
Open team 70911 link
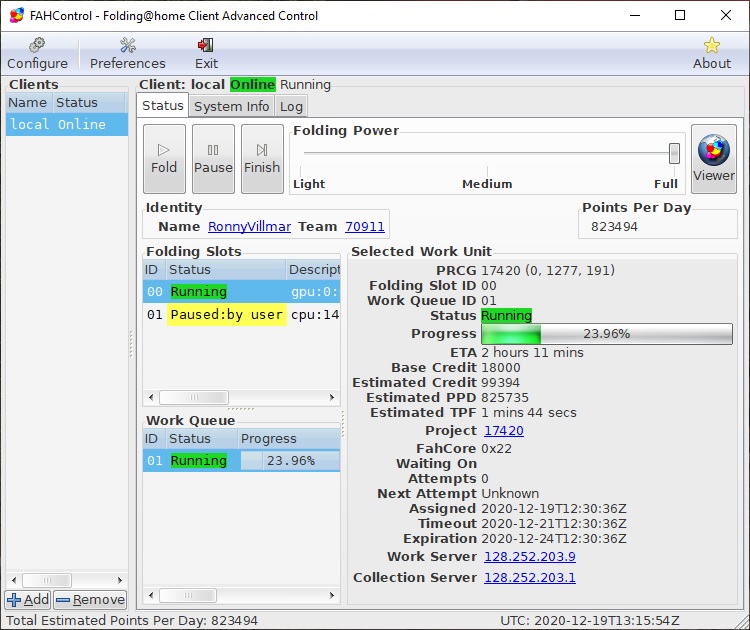pos(364,226)
